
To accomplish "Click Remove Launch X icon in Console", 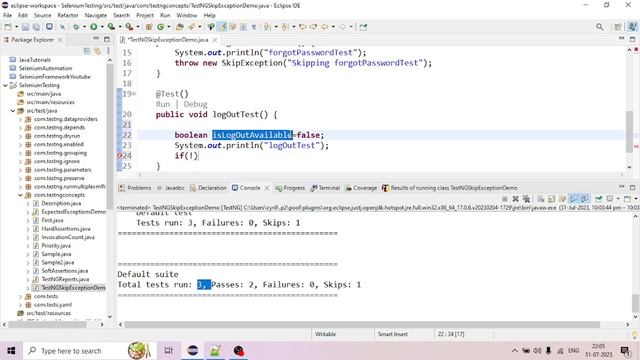I will coord(516,199).
